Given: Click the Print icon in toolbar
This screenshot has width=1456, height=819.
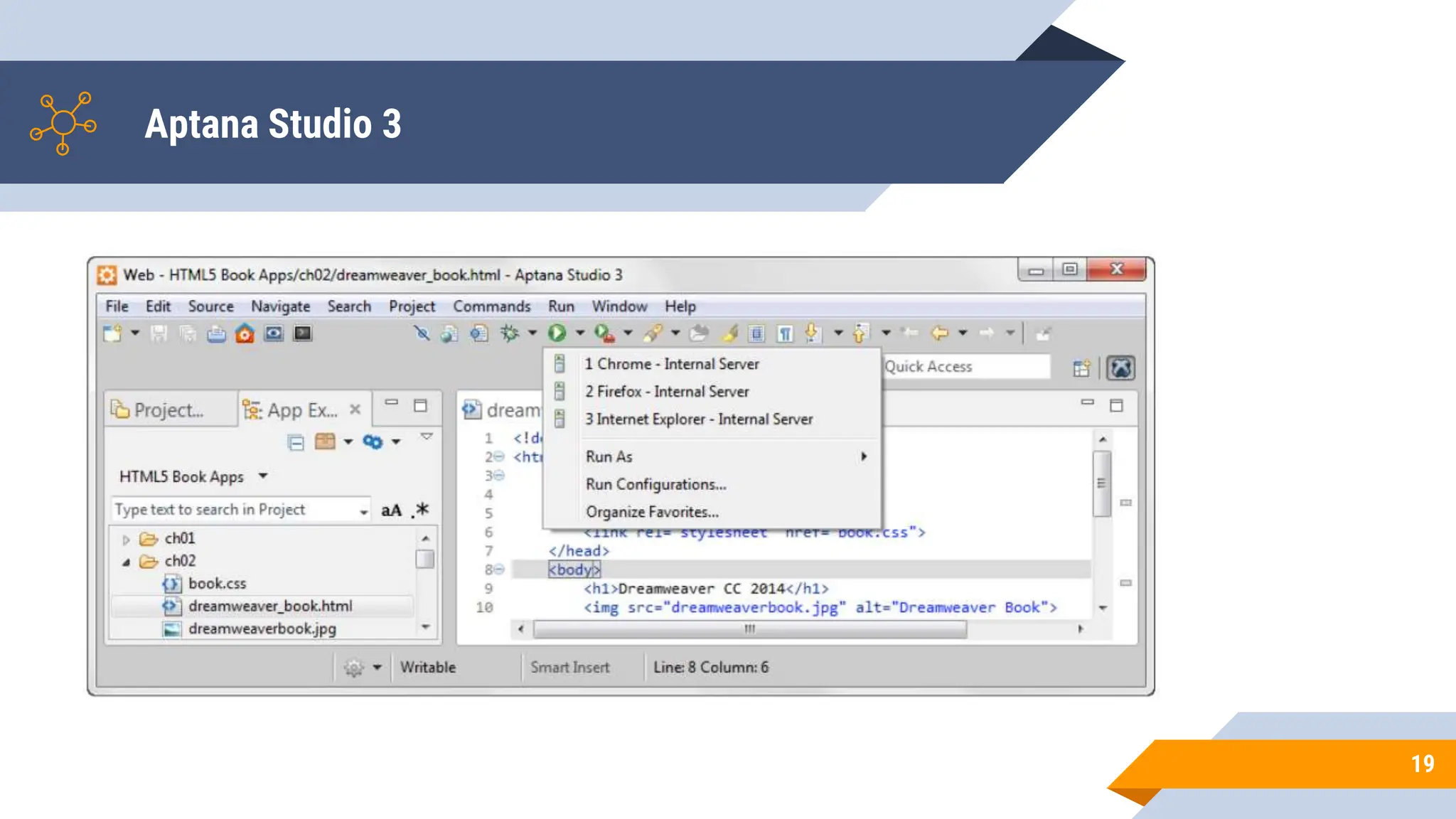Looking at the screenshot, I should [x=216, y=333].
